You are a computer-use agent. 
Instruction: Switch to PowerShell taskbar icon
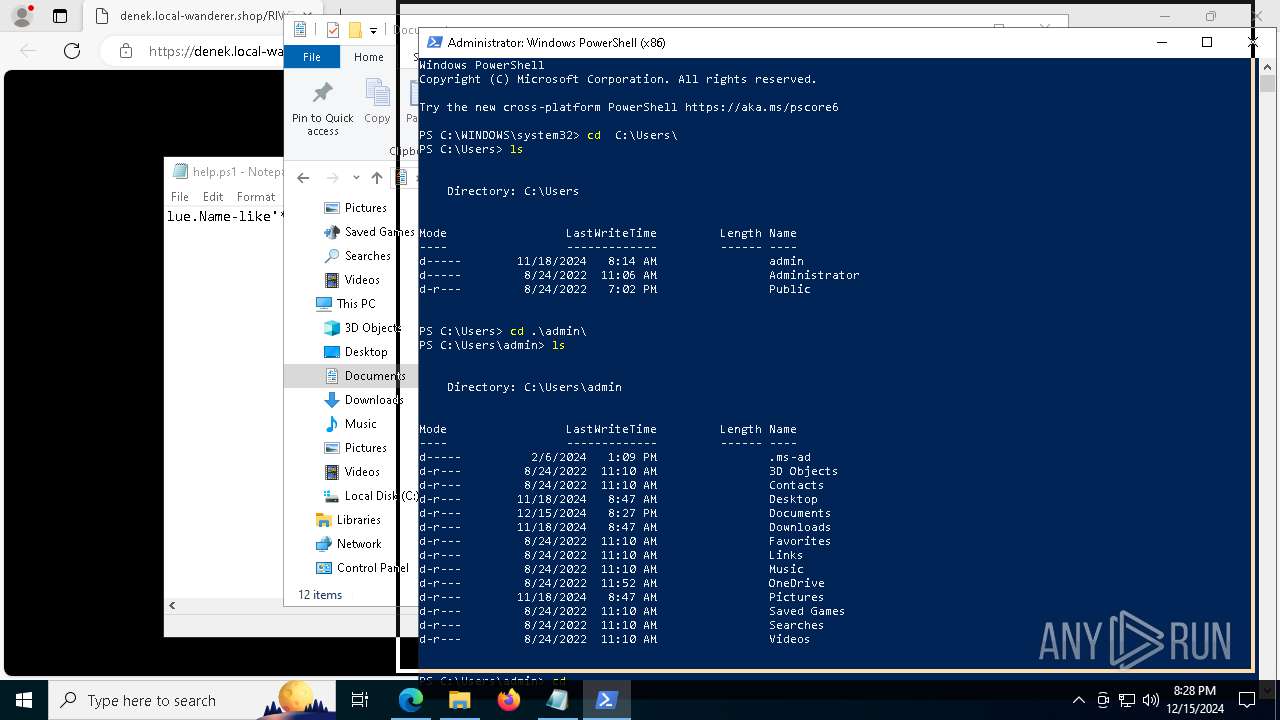(606, 700)
